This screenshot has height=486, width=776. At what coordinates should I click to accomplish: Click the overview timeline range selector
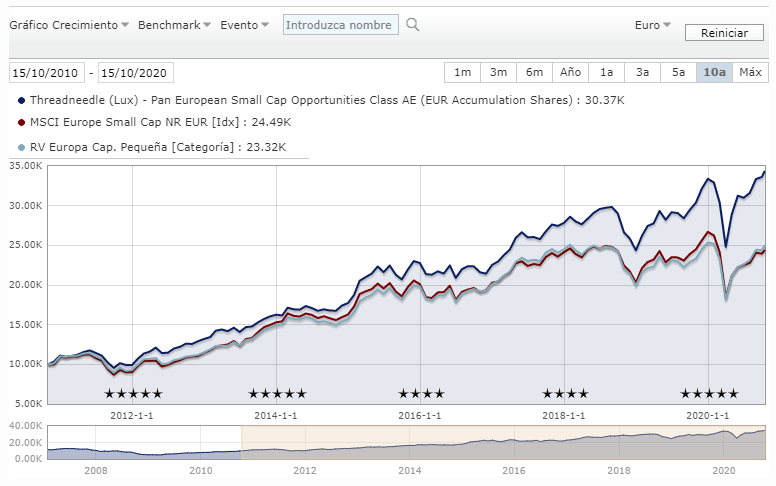pos(504,442)
